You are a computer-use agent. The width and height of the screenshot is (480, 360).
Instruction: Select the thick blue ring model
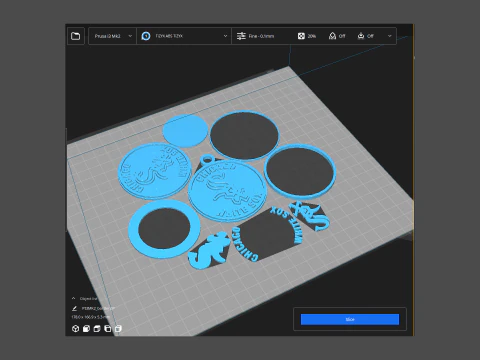tap(164, 229)
